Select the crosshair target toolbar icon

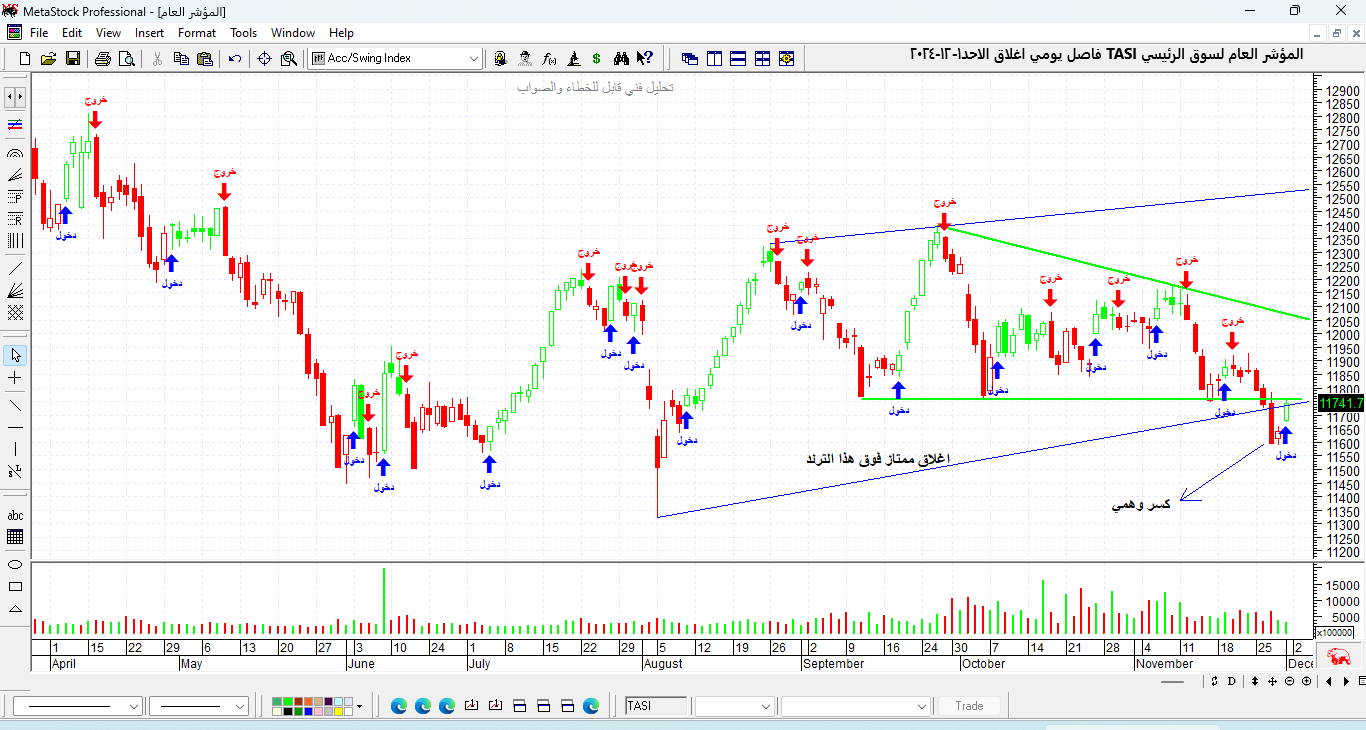click(264, 58)
